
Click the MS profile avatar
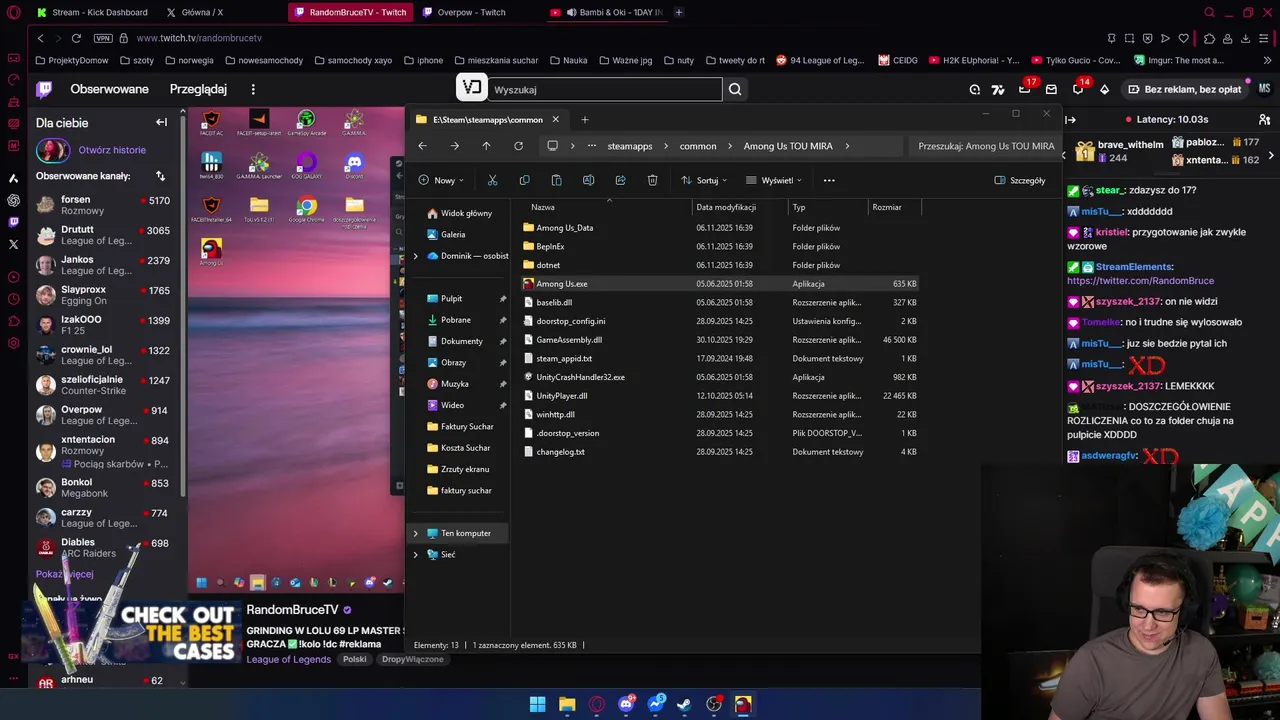[1264, 89]
